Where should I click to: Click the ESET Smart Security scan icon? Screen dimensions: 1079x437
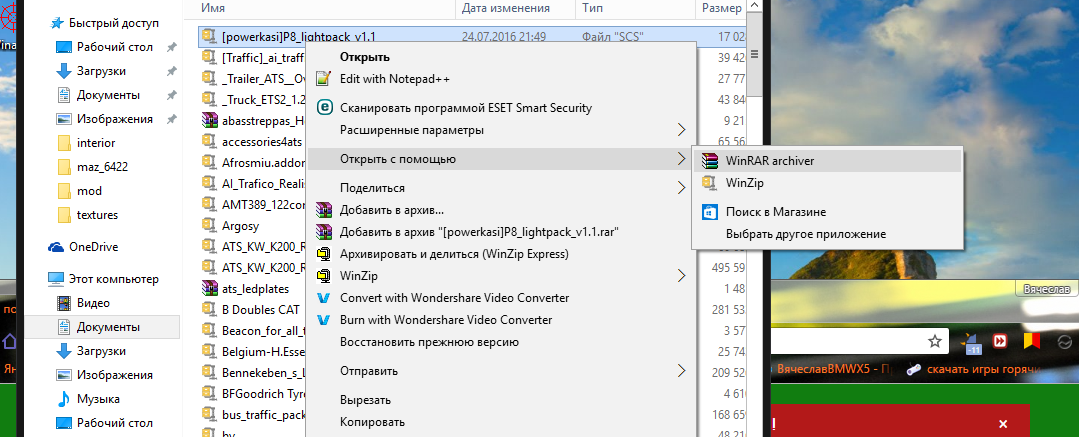tap(323, 108)
